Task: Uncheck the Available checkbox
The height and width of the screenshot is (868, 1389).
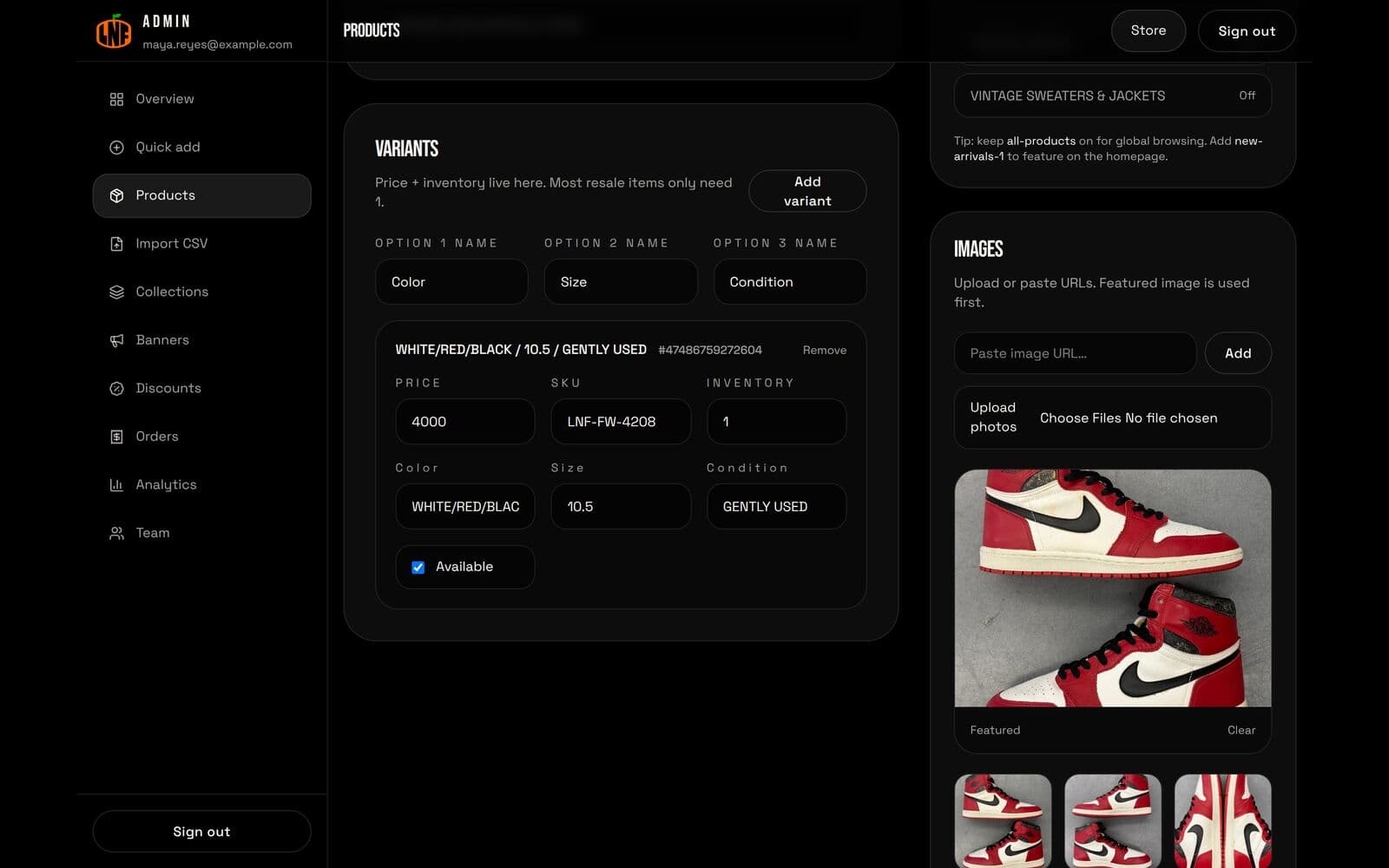Action: [x=418, y=567]
